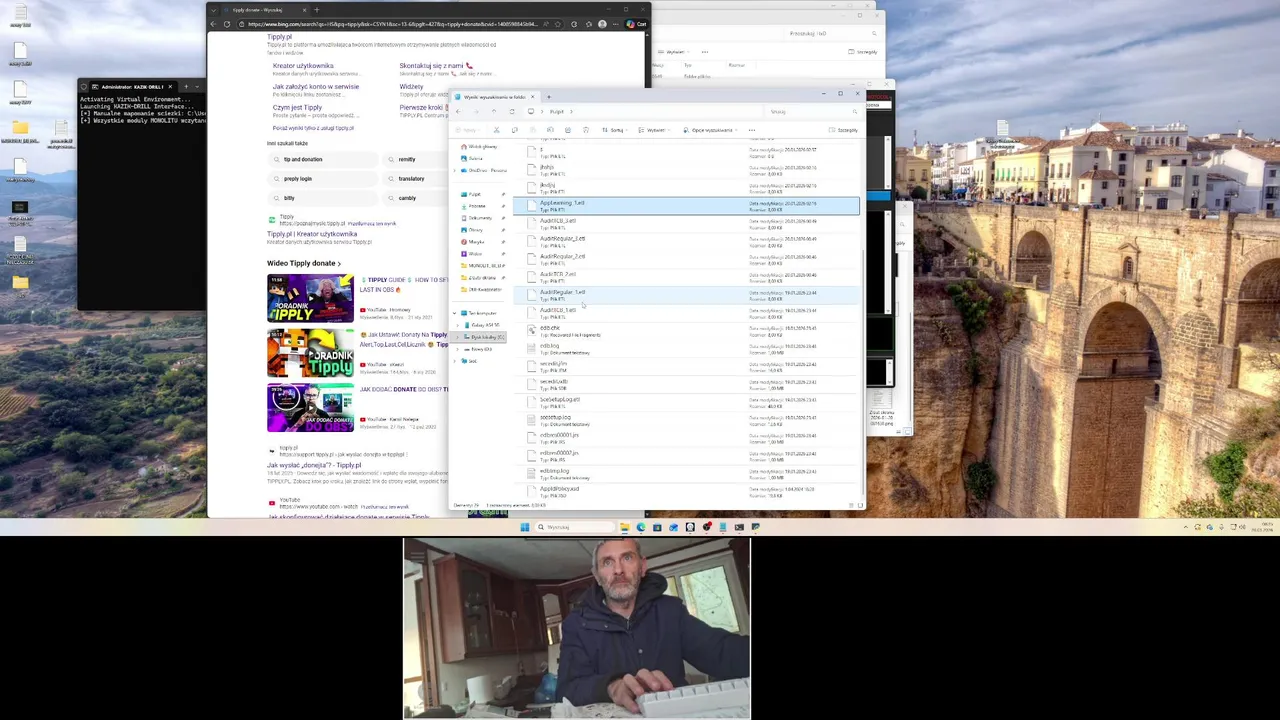Open 'Wideo Tipply donate' heading link
The width and height of the screenshot is (1280, 720).
[x=302, y=264]
